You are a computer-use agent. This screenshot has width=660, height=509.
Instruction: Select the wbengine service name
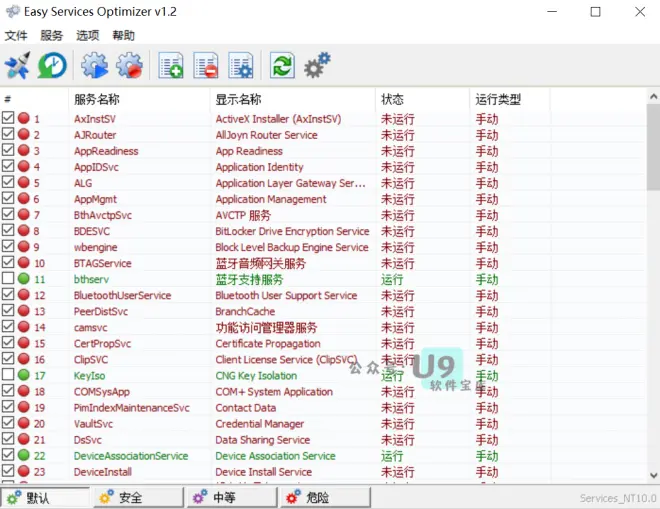(96, 247)
